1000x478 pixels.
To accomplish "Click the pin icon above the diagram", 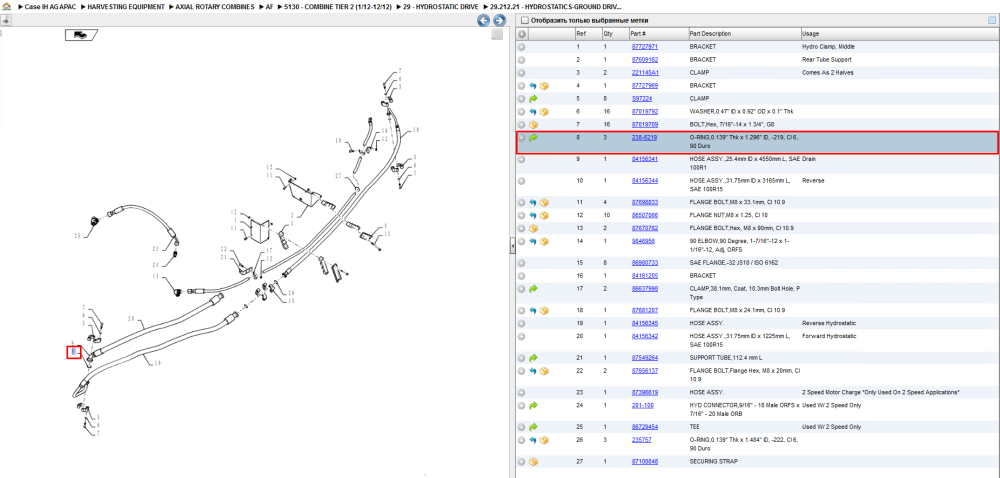I will tap(6, 20).
